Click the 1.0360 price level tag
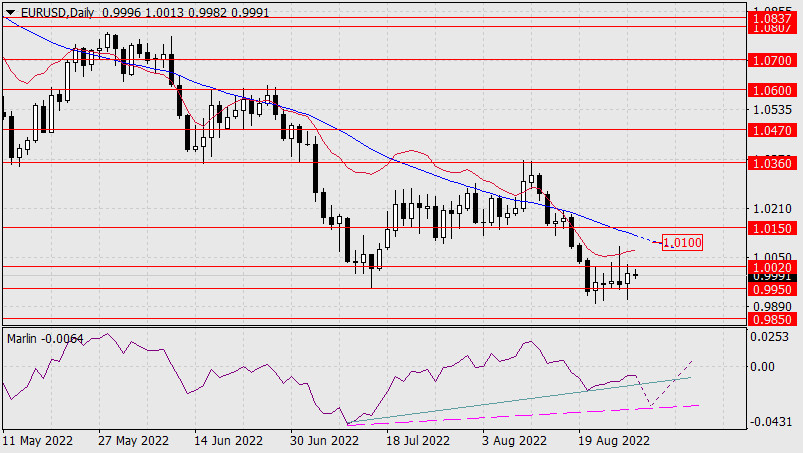The height and width of the screenshot is (453, 803). pos(774,161)
